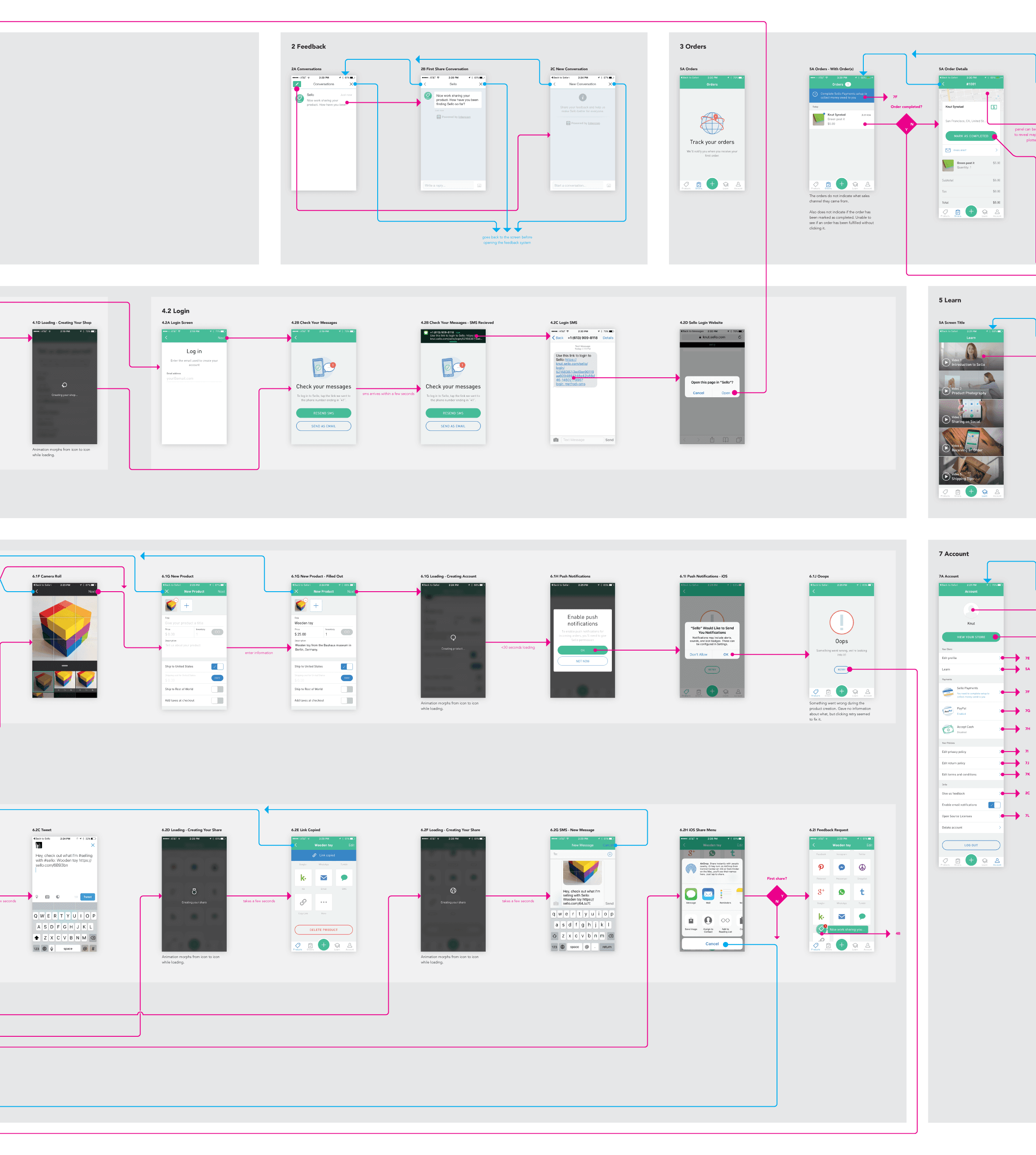The height and width of the screenshot is (1155, 1036).
Task: Tap the Kik share icon in 6.2E Link Copied
Action: click(303, 878)
